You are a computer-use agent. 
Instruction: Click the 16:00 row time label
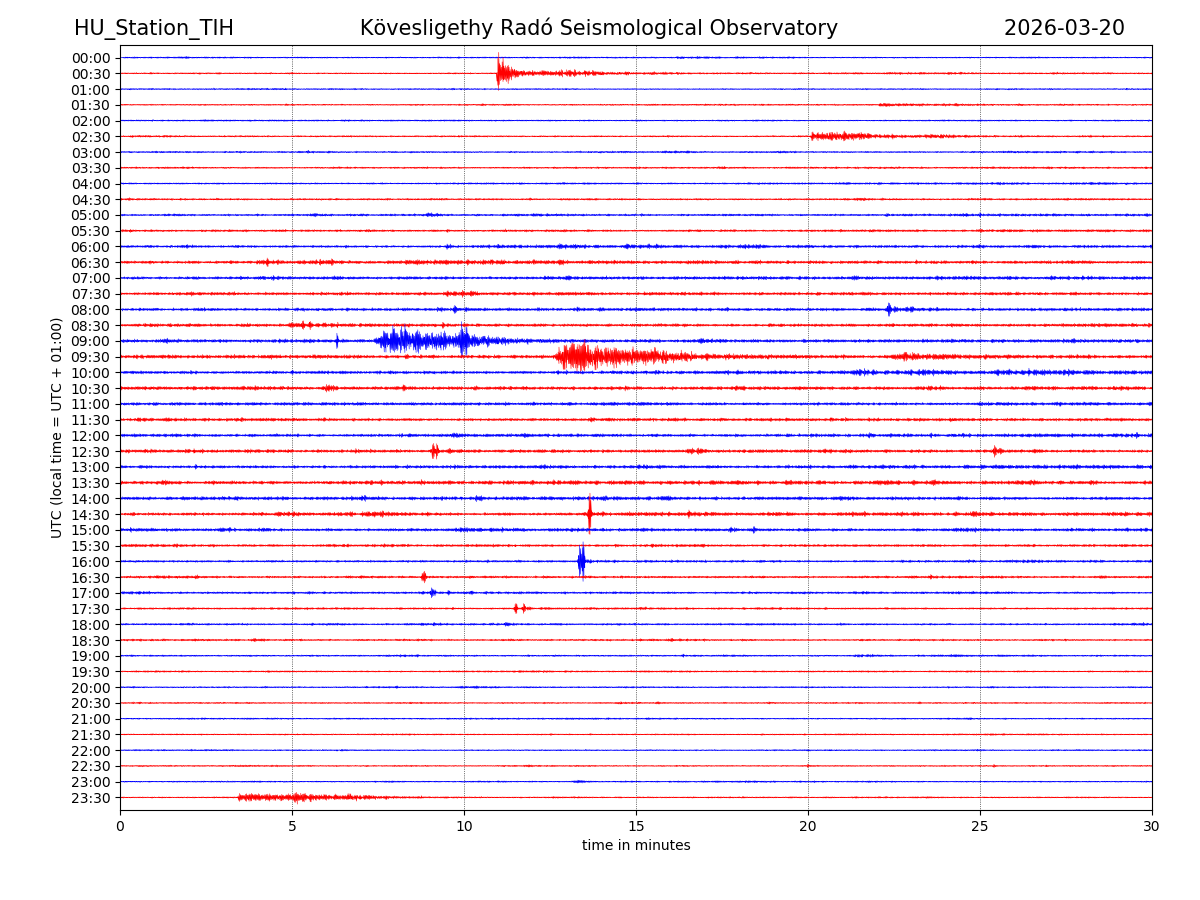pyautogui.click(x=91, y=562)
